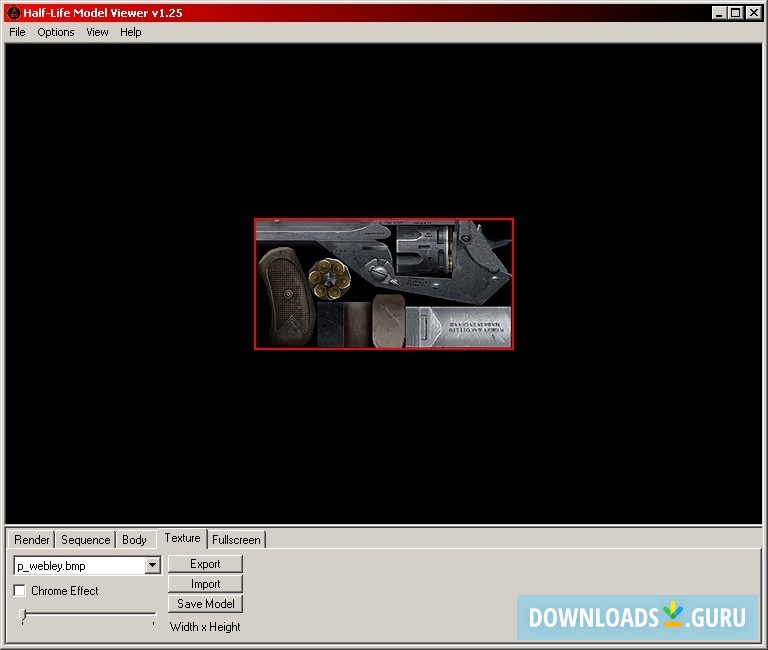Switch to the Body tab
Viewport: 768px width, 650px height.
coord(134,540)
